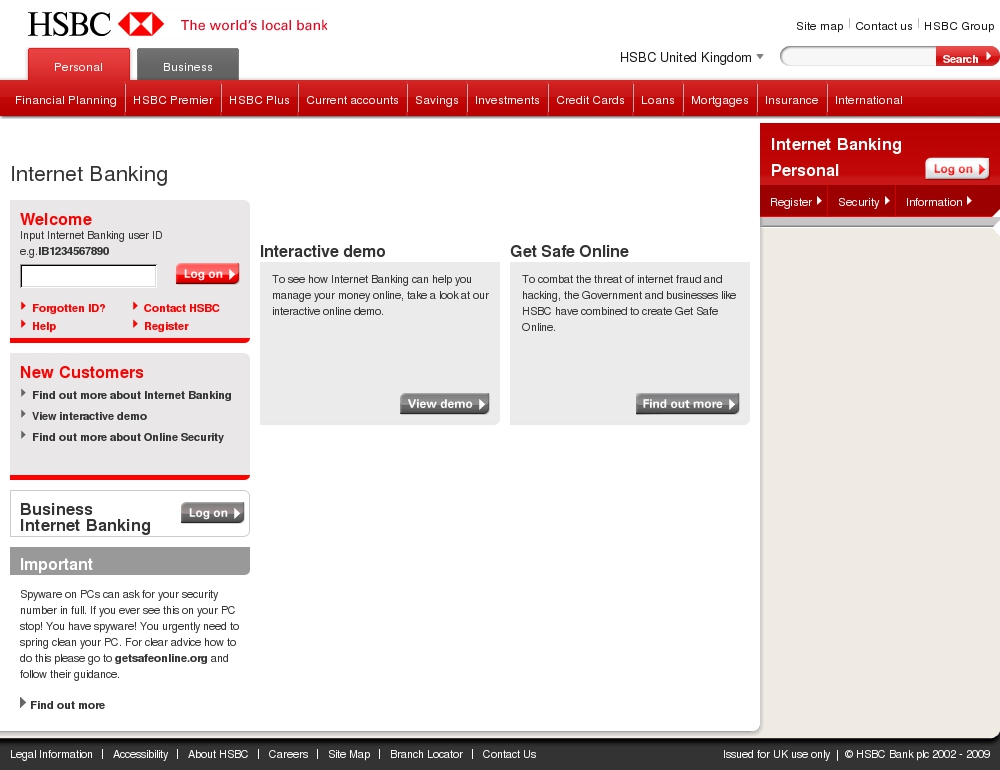Screen dimensions: 1000x770
Task: Open the Current accounts menu item
Action: pyautogui.click(x=352, y=100)
